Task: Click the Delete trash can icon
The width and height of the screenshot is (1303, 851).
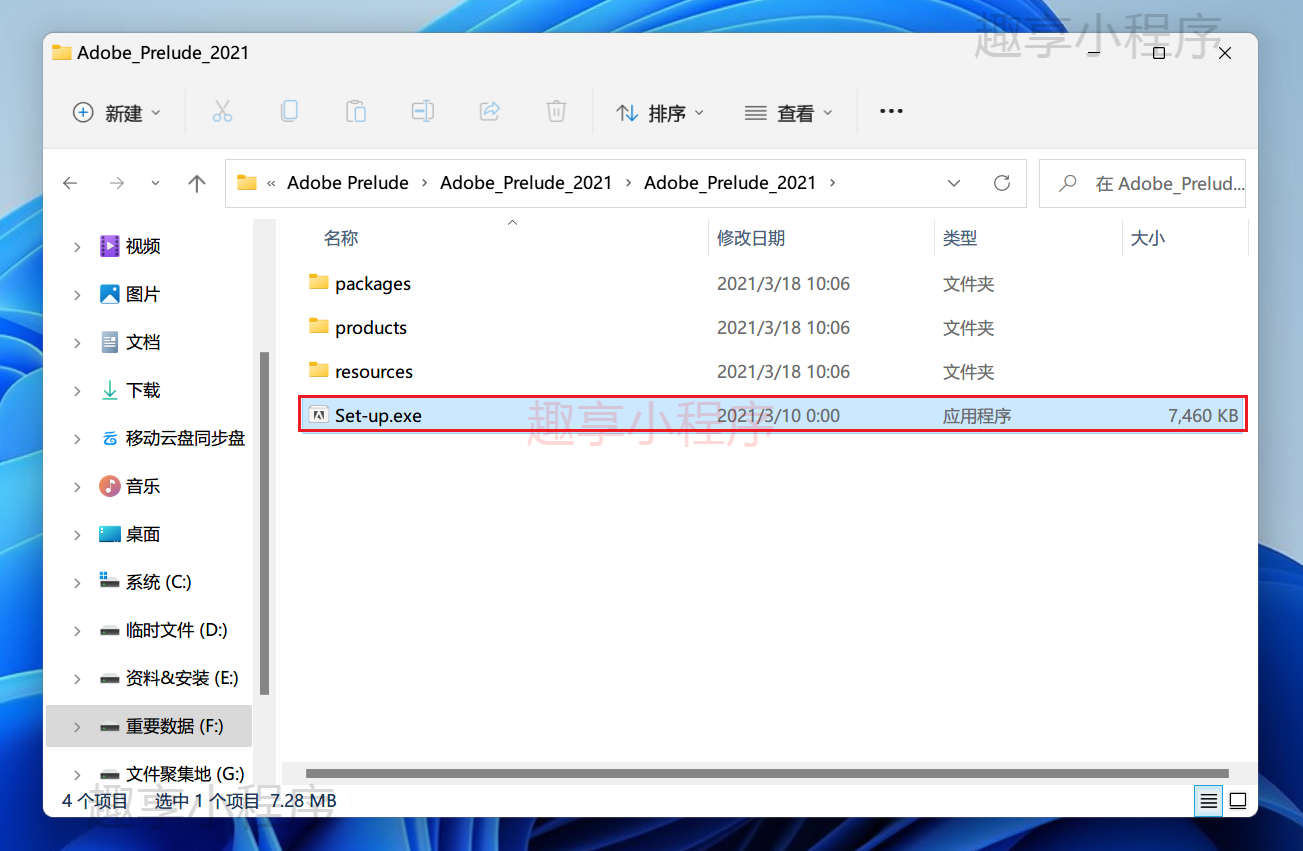Action: pos(557,112)
